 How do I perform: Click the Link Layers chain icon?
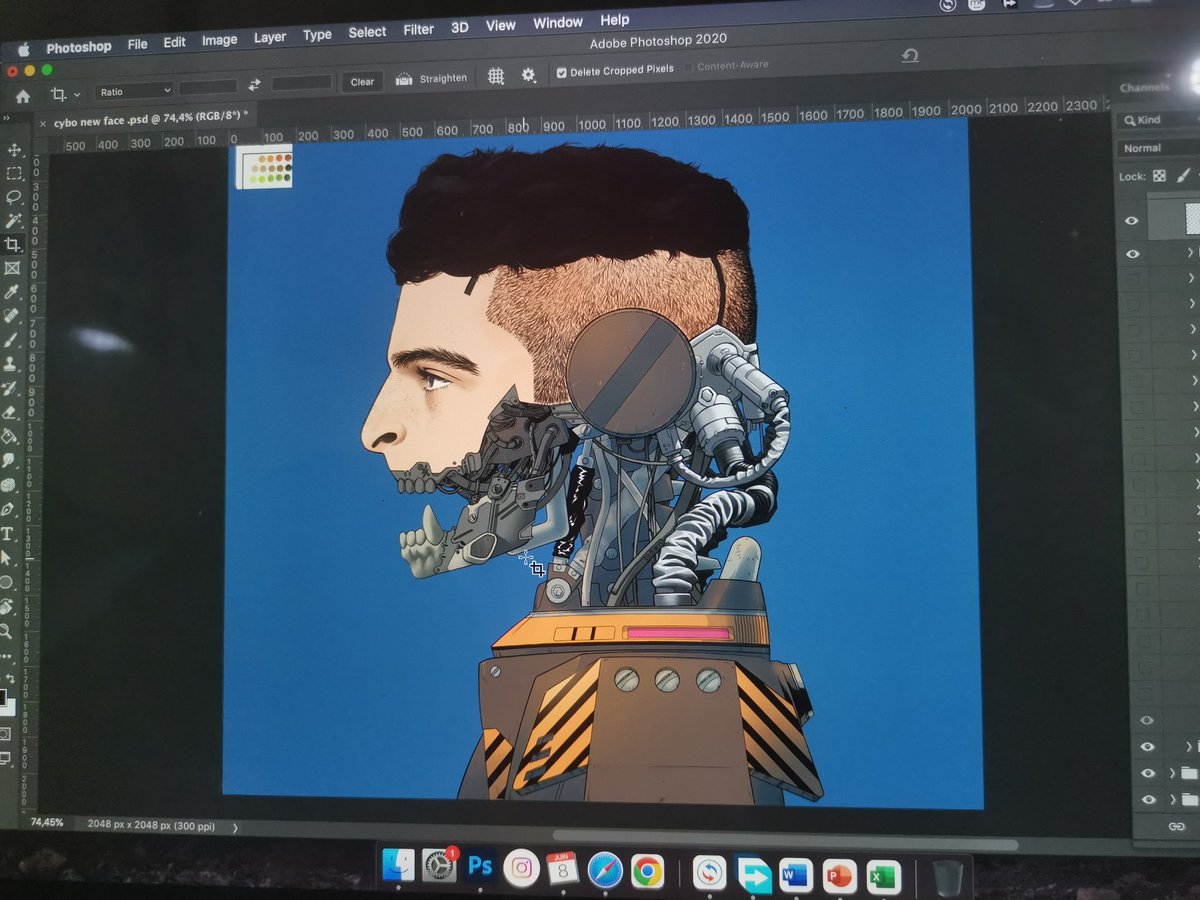(x=1176, y=827)
